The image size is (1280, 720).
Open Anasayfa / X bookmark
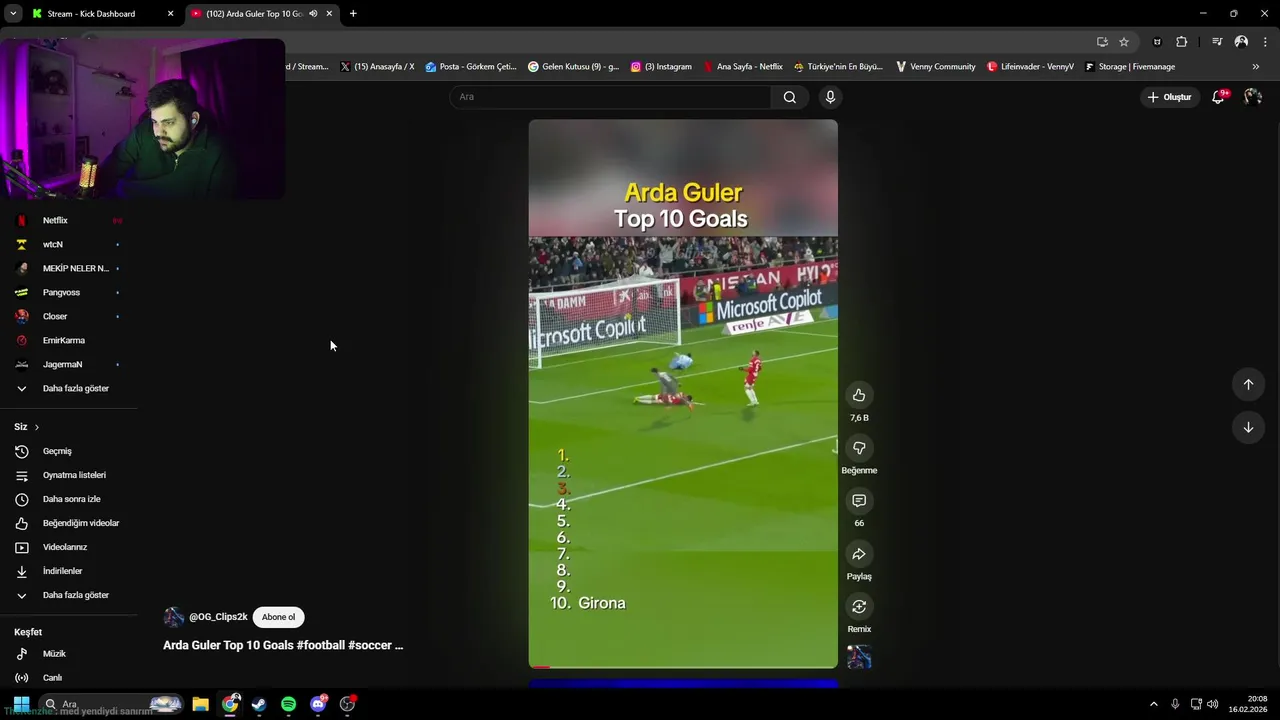(377, 67)
